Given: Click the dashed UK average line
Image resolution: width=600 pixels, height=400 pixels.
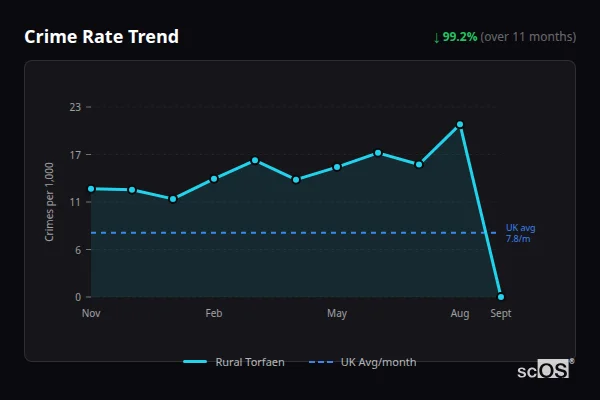Looking at the screenshot, I should pyautogui.click(x=293, y=233).
